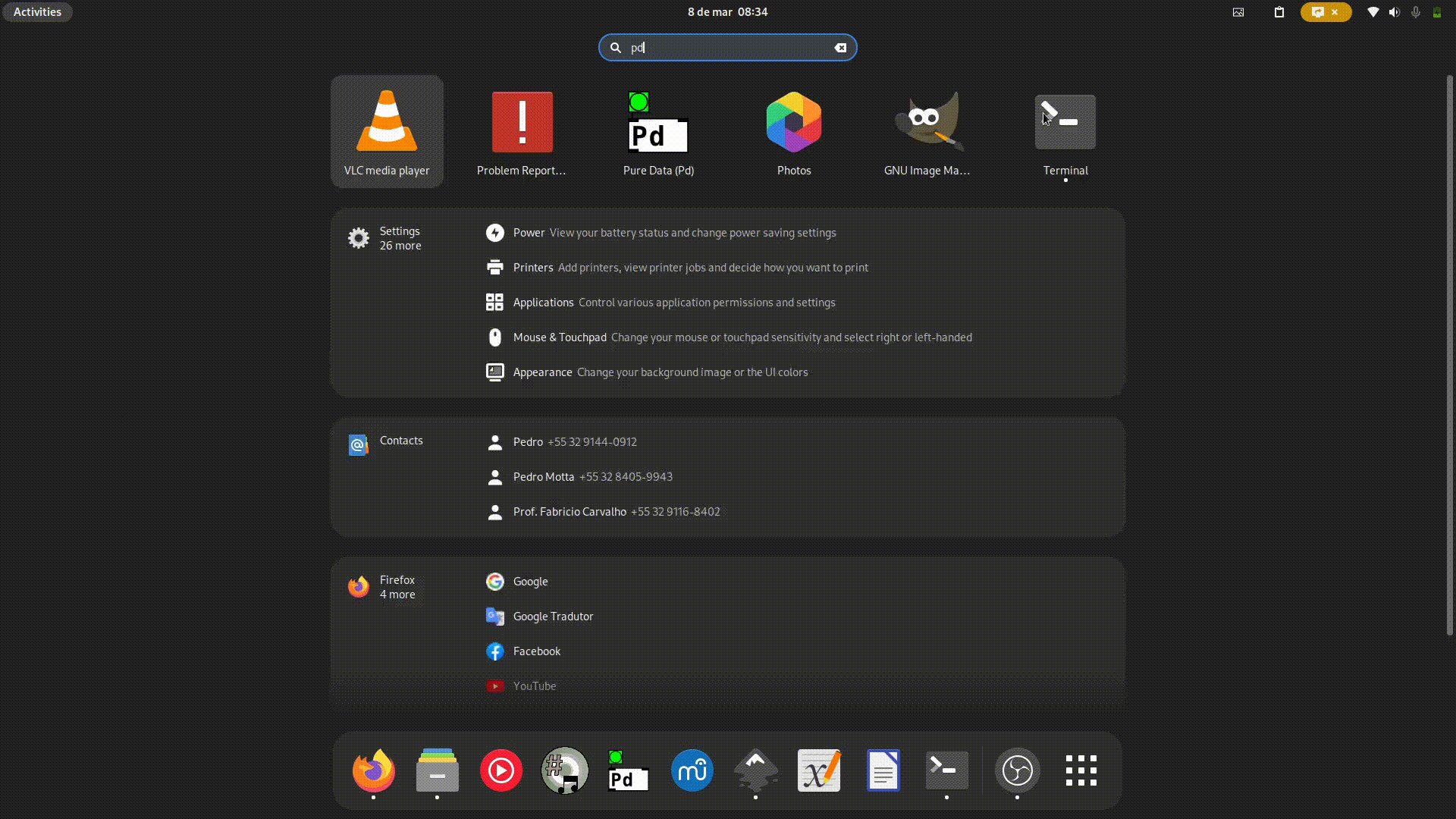Open Settings provider showing 26 more results

point(384,238)
